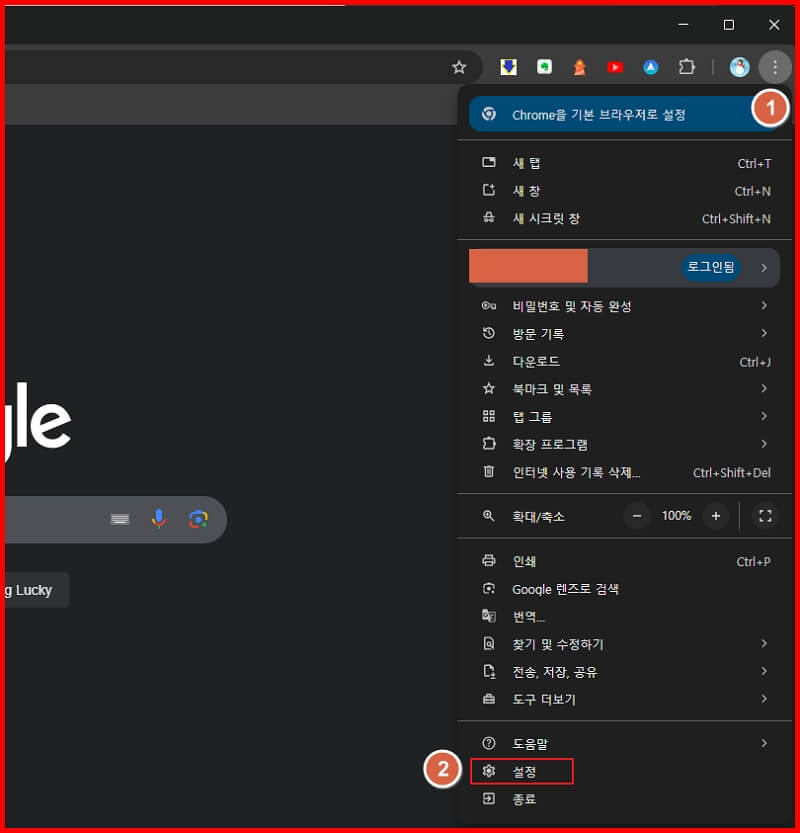Open a new window (새 창)
800x833 pixels.
(x=626, y=191)
